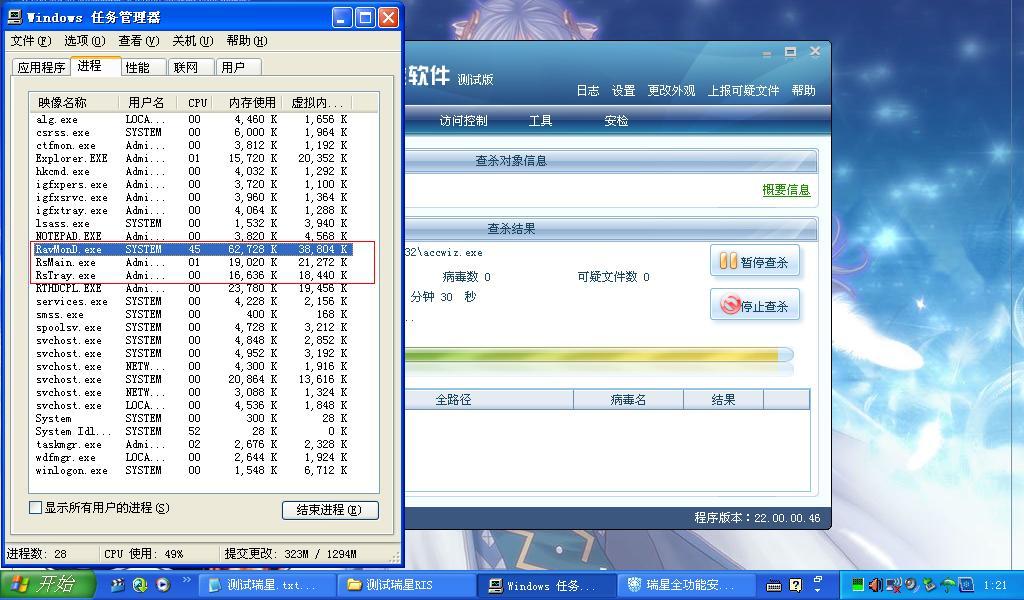
Task: Select the RsMain.exe process row
Action: [x=193, y=262]
